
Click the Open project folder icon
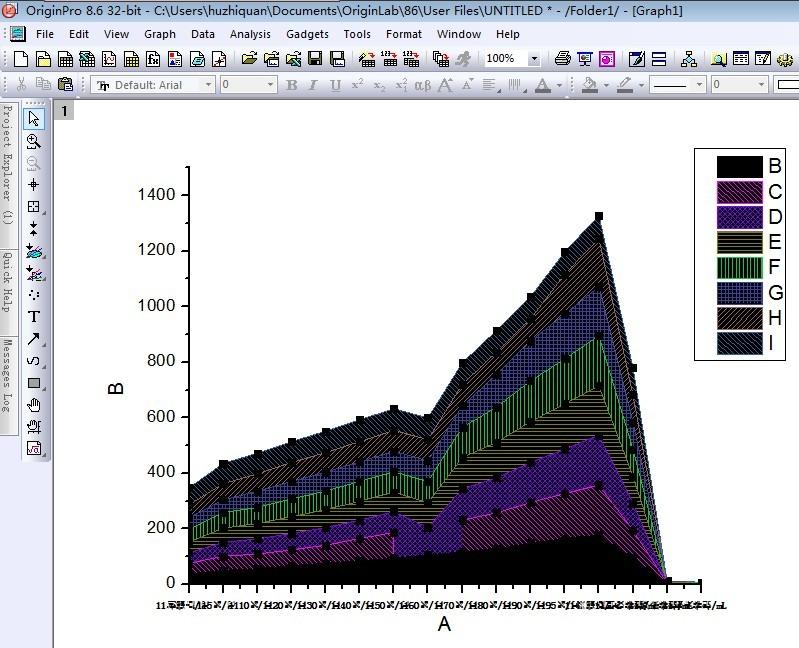pos(249,59)
